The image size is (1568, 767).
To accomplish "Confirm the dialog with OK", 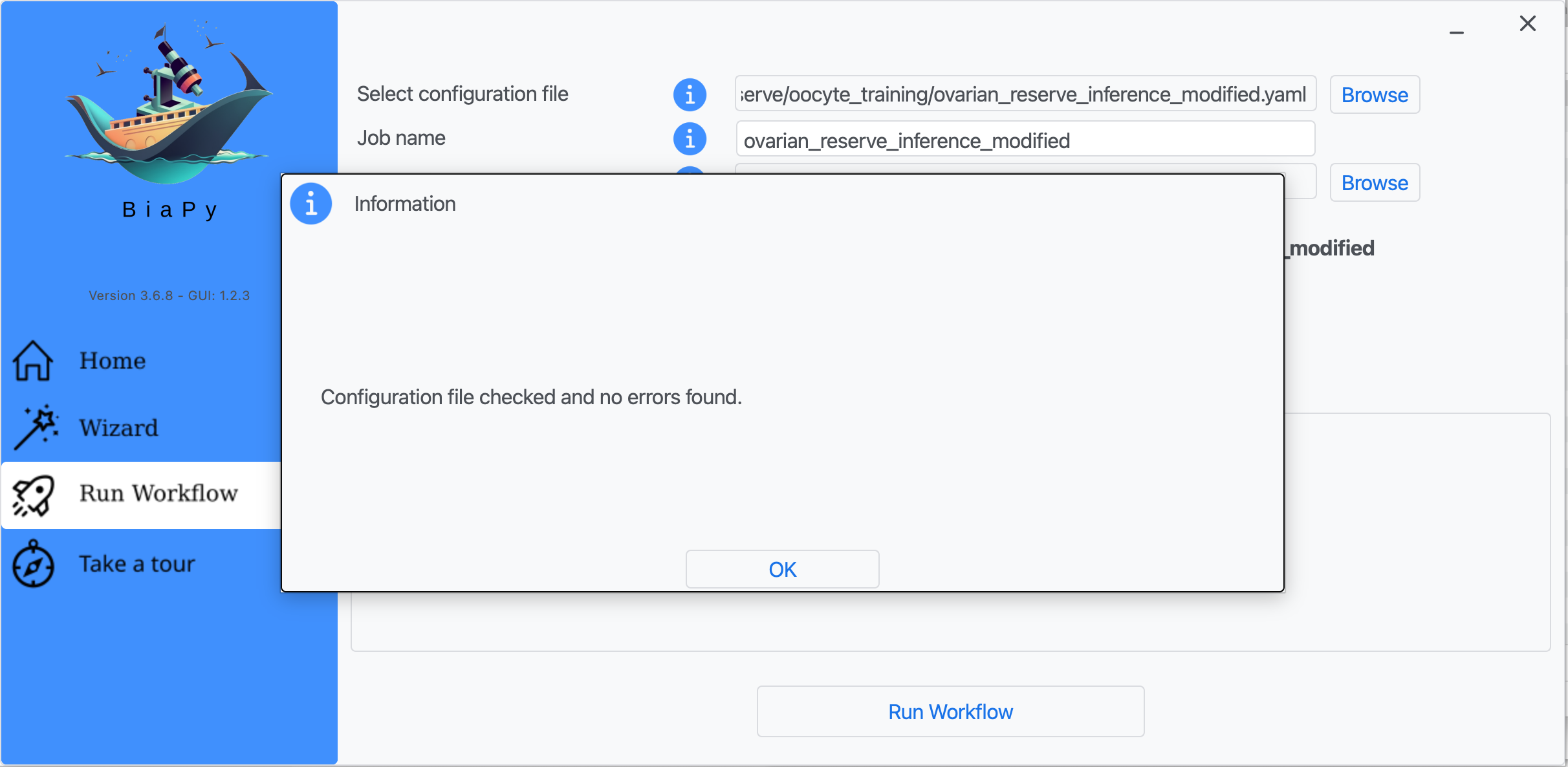I will click(782, 569).
